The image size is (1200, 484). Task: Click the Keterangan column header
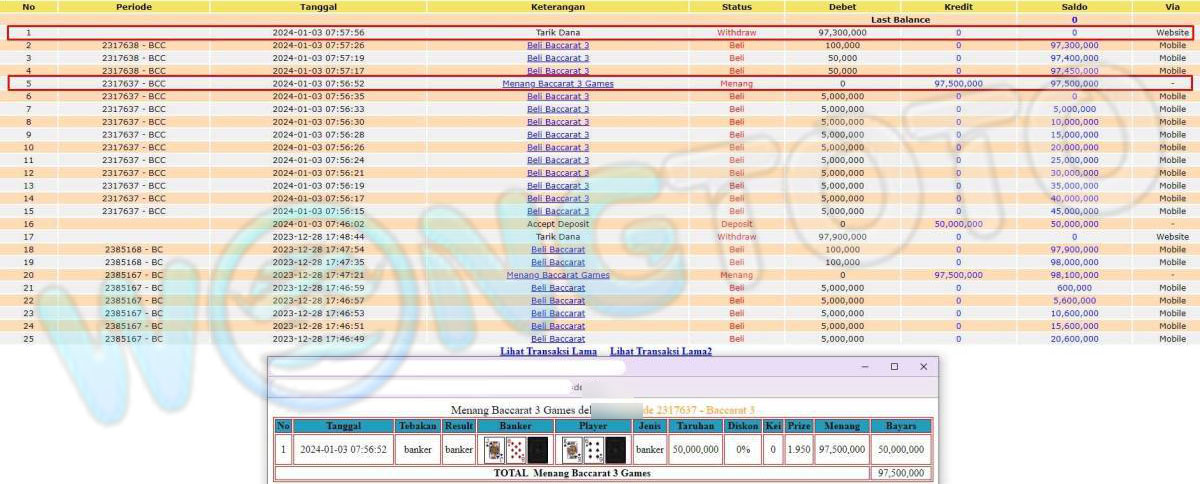(x=558, y=7)
